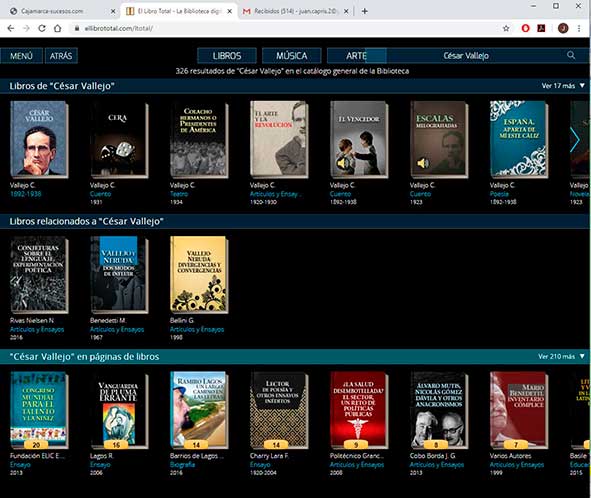
Task: Click Artículos y Ensayos under Benedetti M.
Action: pyautogui.click(x=117, y=329)
